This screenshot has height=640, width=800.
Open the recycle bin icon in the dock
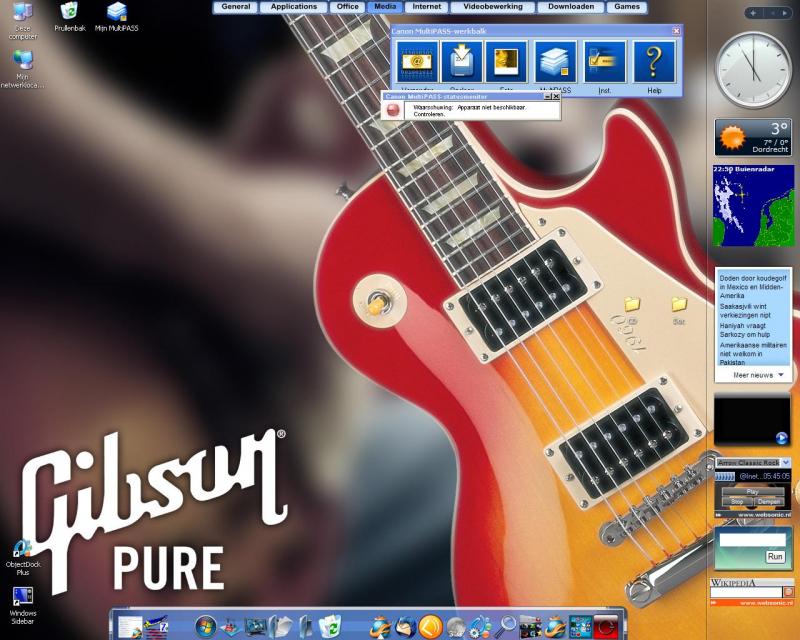click(x=330, y=626)
